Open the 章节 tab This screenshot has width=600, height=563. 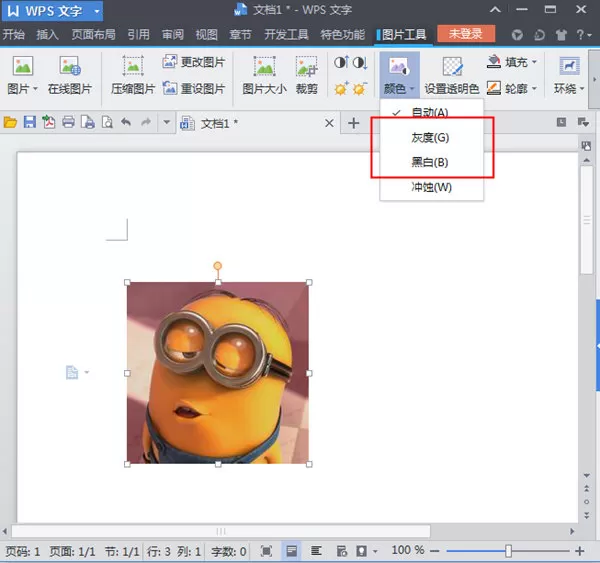point(240,34)
